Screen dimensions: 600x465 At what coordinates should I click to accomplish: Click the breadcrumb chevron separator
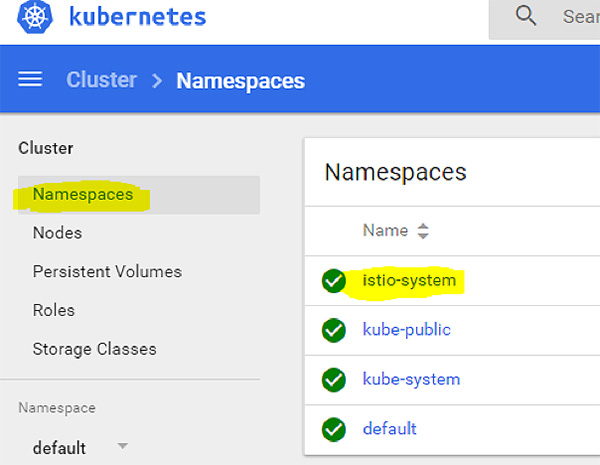(x=157, y=80)
